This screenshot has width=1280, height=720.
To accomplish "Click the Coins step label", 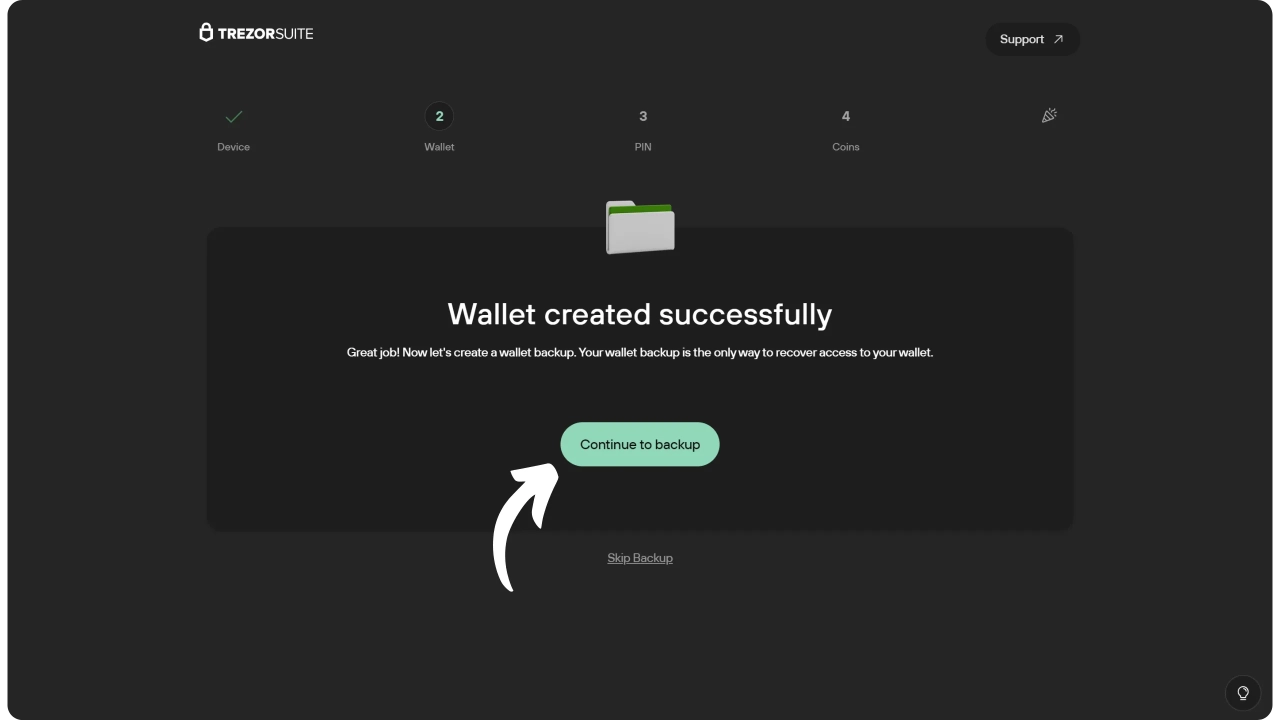I will (x=846, y=147).
